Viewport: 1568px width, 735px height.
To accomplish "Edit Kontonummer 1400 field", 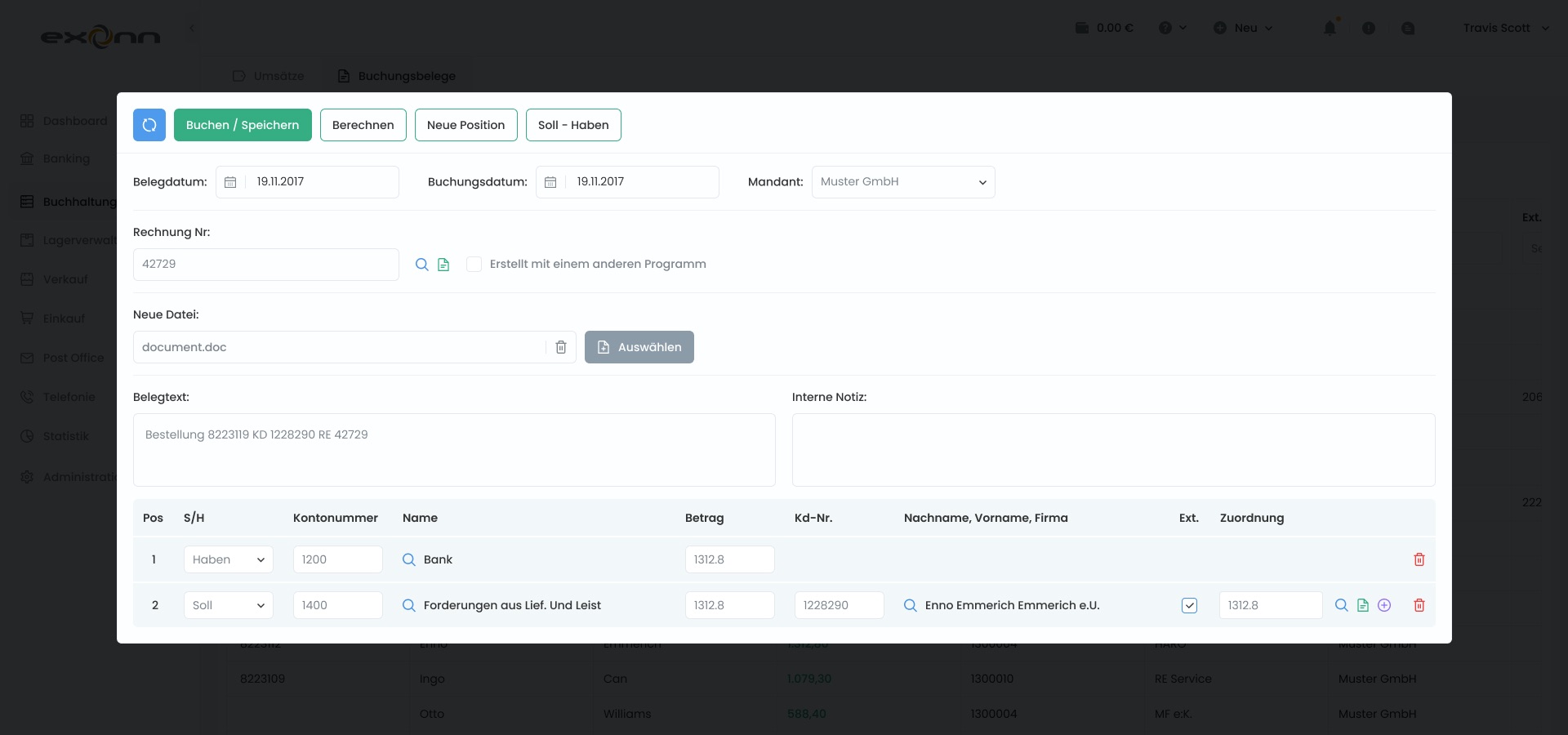I will pyautogui.click(x=338, y=605).
